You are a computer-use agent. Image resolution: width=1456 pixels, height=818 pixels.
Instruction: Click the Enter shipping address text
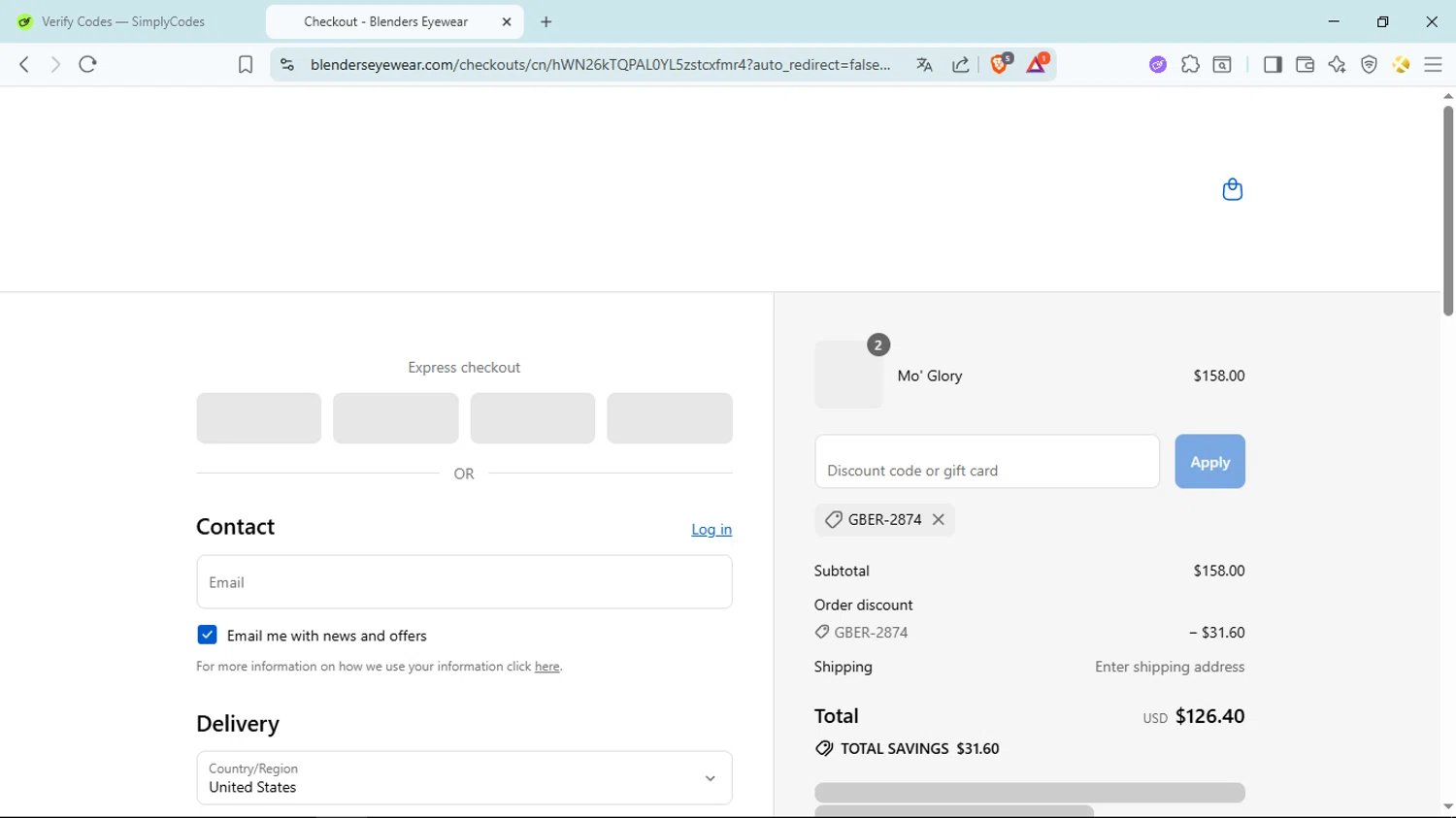click(x=1170, y=667)
